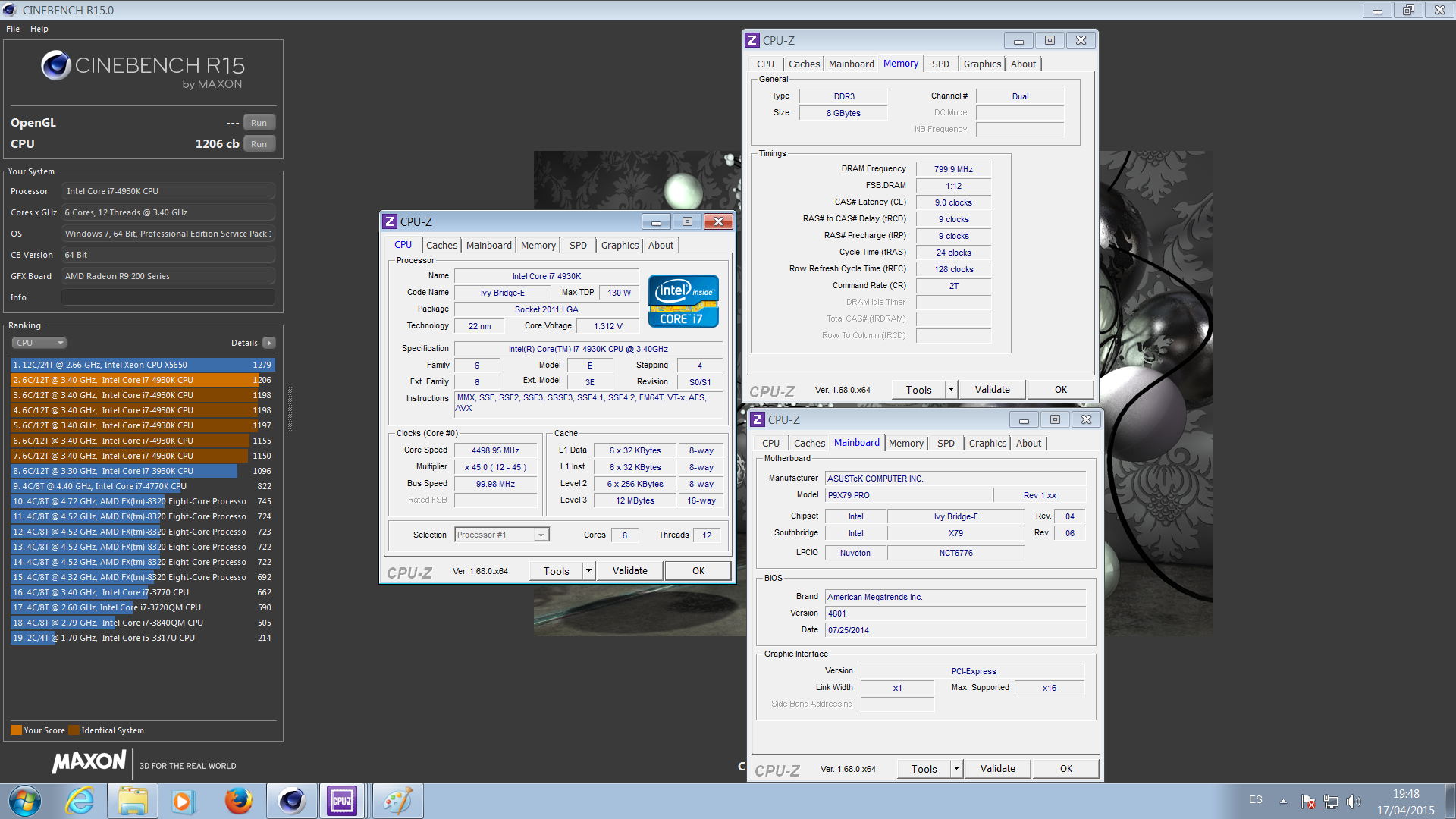Image resolution: width=1456 pixels, height=819 pixels.
Task: Open Firefox from the taskbar
Action: pyautogui.click(x=238, y=801)
